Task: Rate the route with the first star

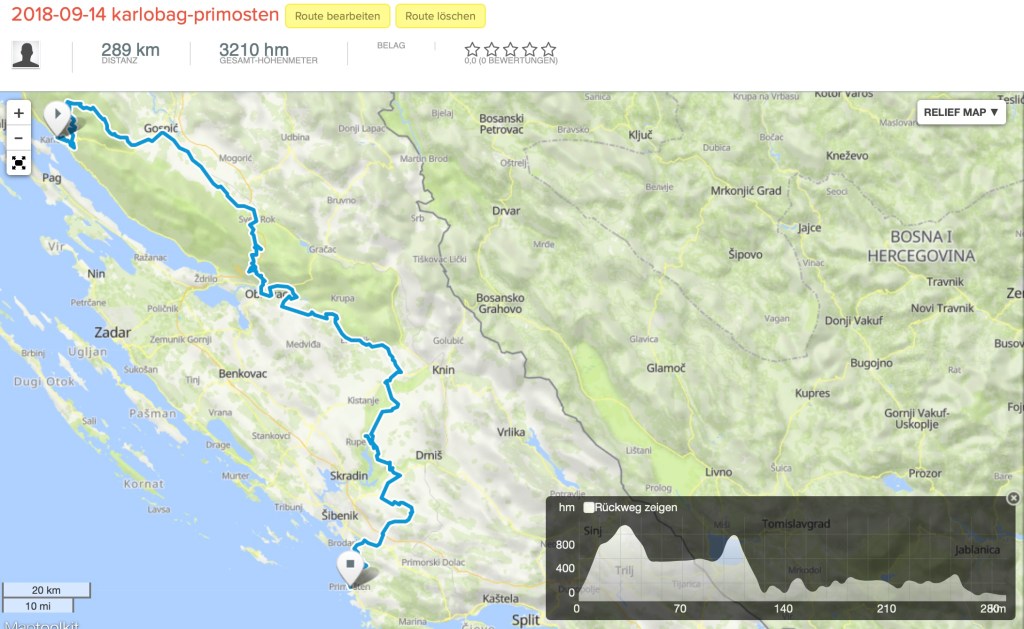Action: [472, 49]
